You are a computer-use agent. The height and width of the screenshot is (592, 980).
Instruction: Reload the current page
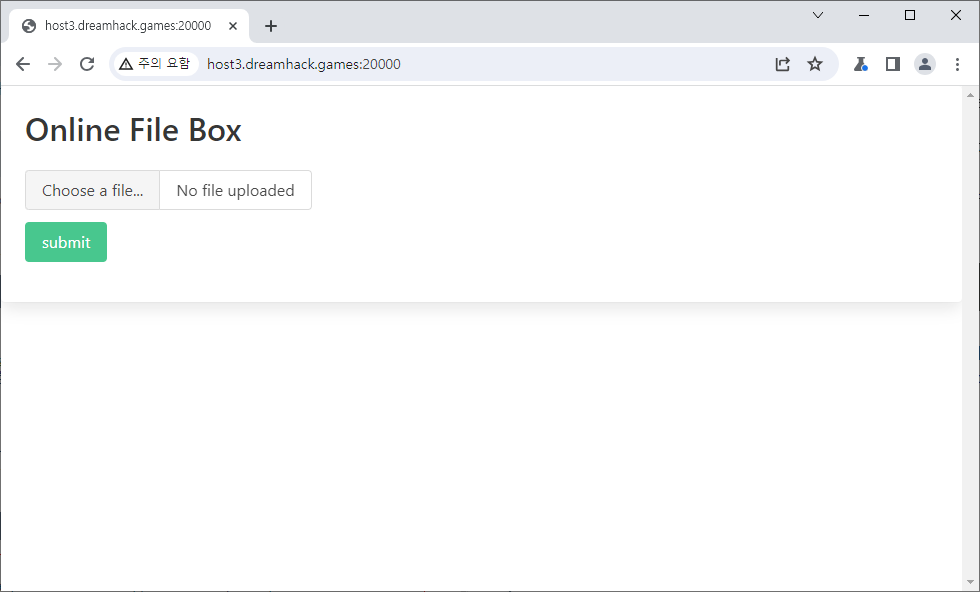[x=87, y=64]
